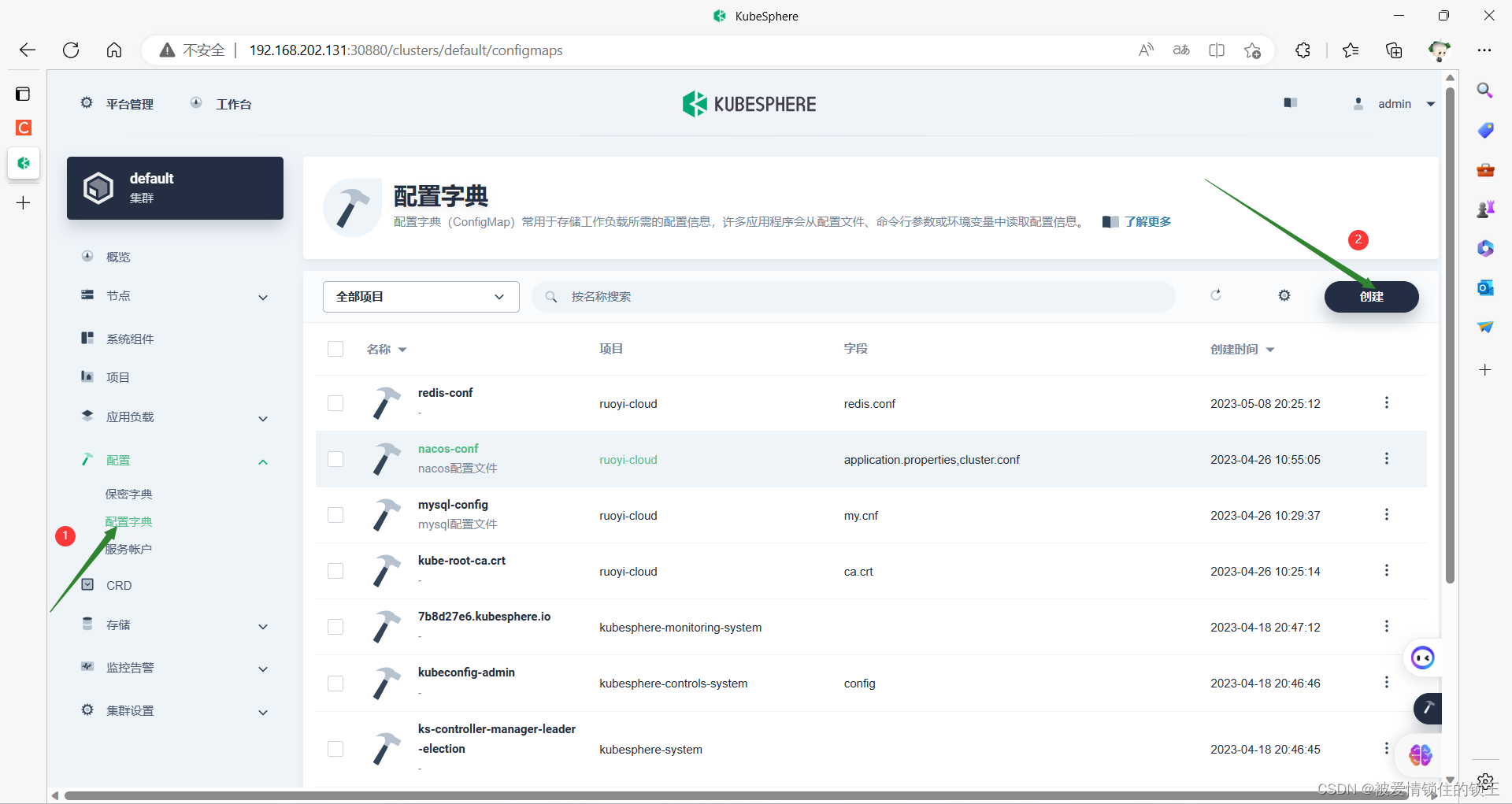Open browser settings and more menu
1512x804 pixels.
tap(1484, 50)
